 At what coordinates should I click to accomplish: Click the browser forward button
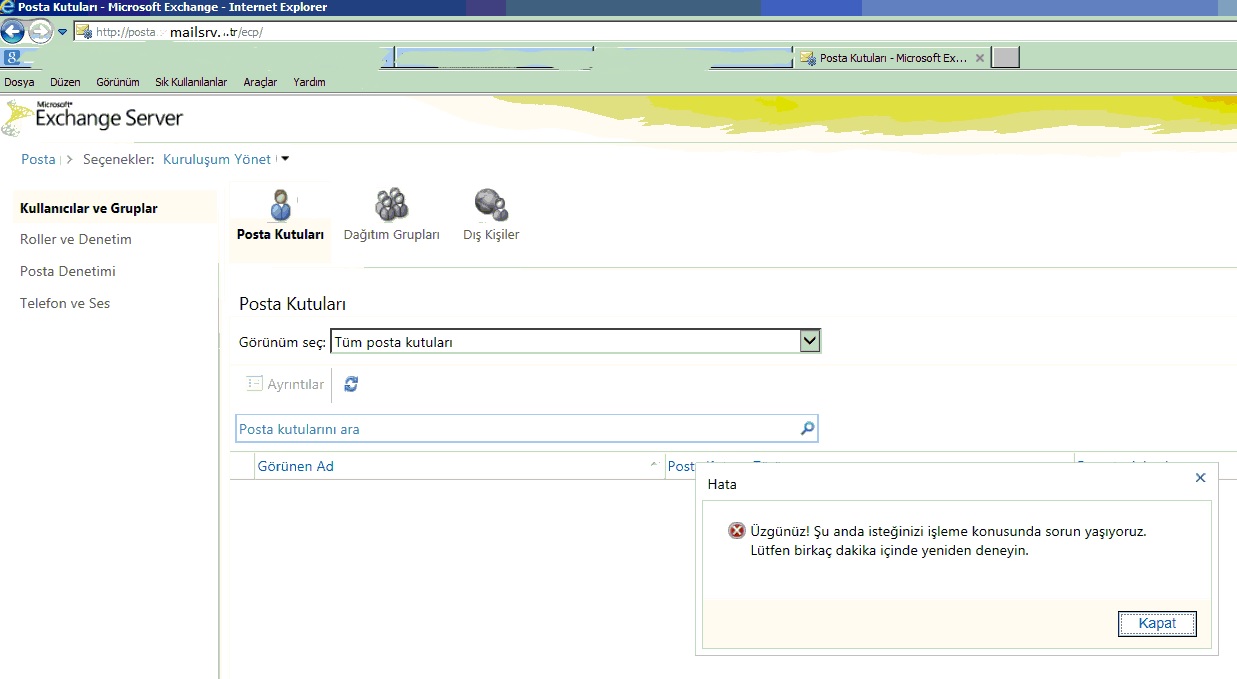pyautogui.click(x=40, y=31)
